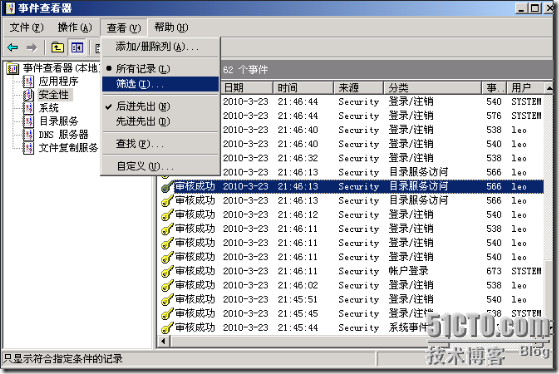559x374 pixels.
Task: Select the highlighted 目录服务访问 566 row
Action: (x=352, y=186)
